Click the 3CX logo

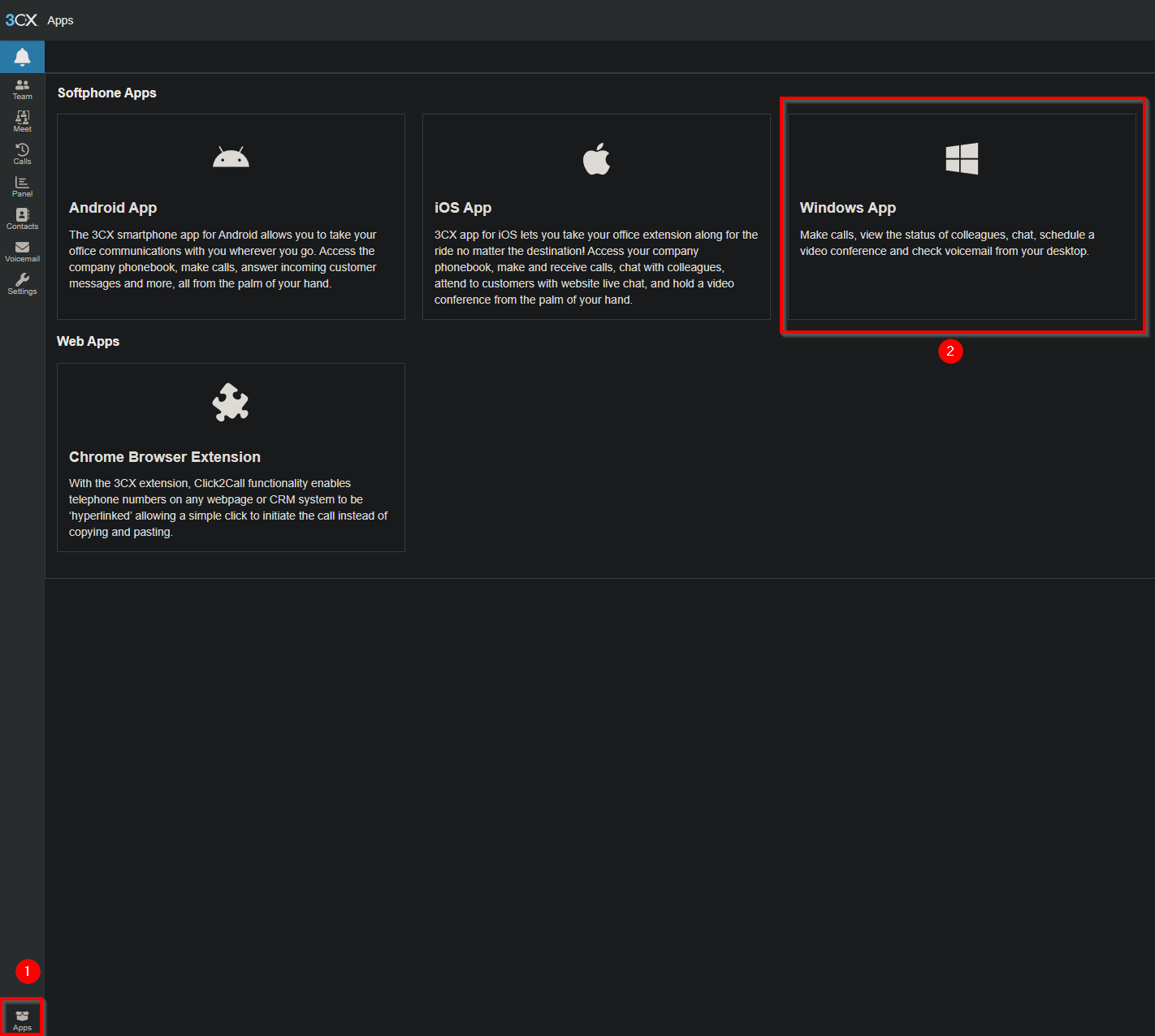coord(21,20)
